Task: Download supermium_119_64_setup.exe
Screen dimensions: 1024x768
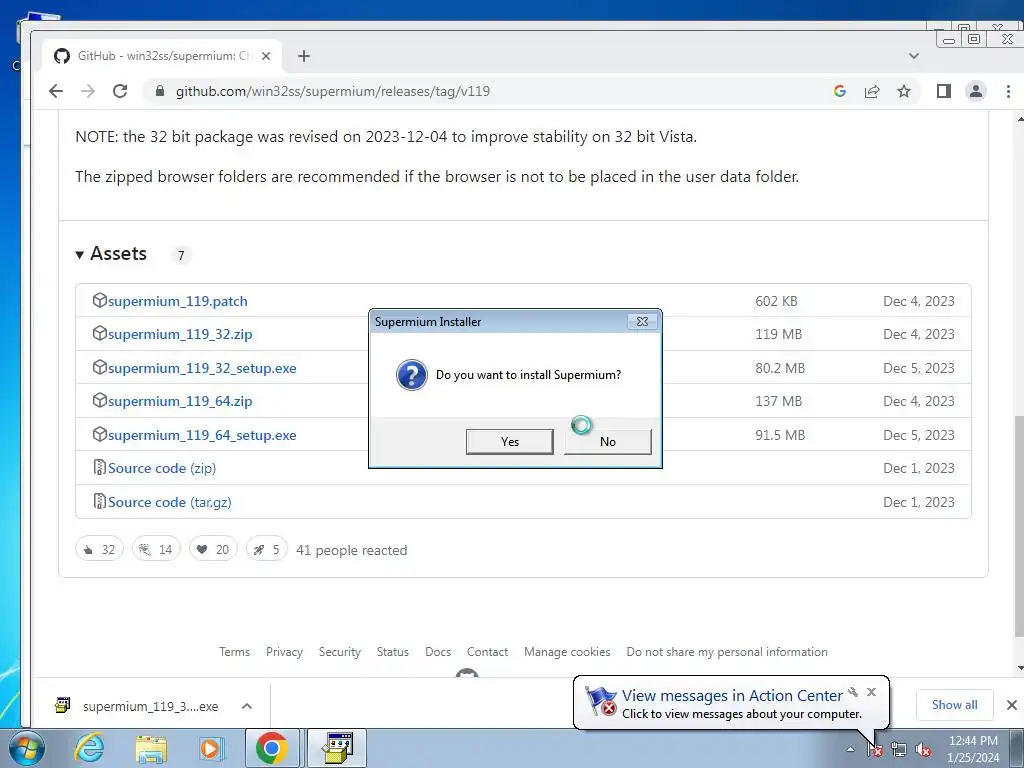Action: pyautogui.click(x=202, y=435)
